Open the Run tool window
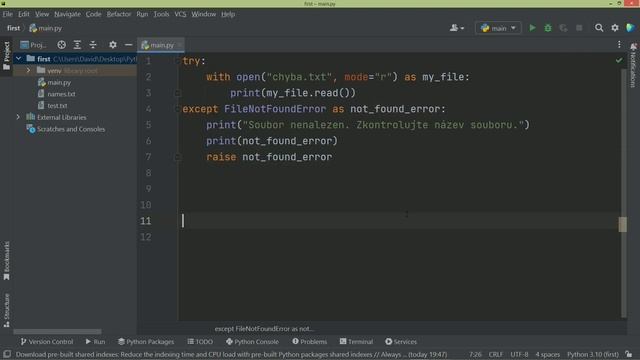This screenshot has height=360, width=640. click(95, 342)
